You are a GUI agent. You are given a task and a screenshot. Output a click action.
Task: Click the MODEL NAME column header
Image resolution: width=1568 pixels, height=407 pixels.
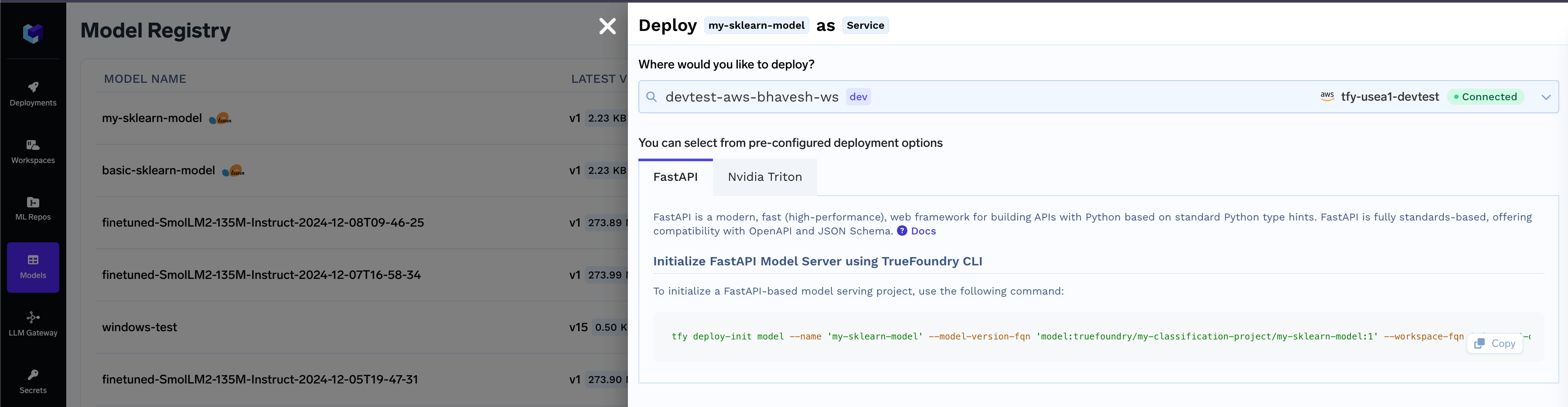point(145,79)
